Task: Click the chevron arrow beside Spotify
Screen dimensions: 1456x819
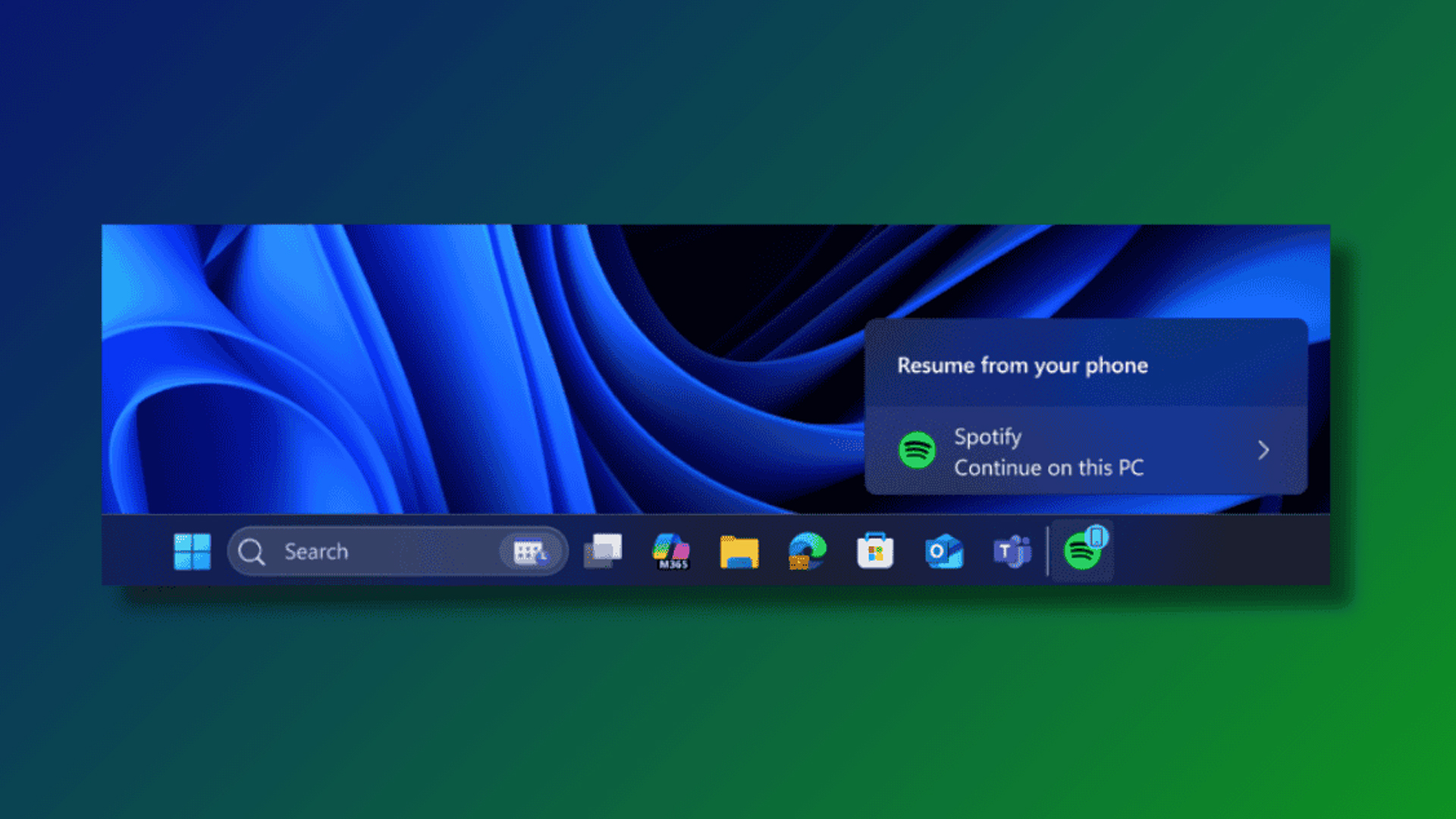Action: 1263,450
